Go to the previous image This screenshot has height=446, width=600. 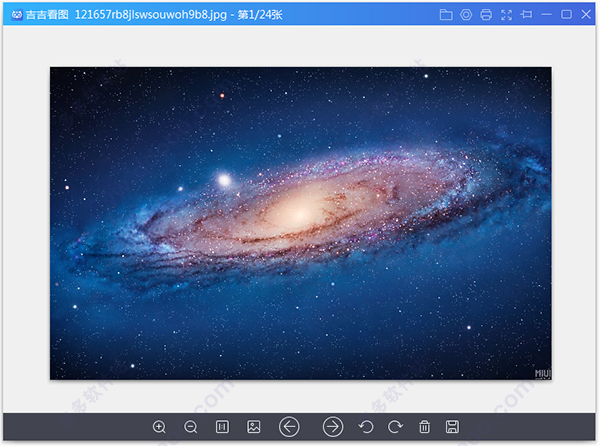289,426
